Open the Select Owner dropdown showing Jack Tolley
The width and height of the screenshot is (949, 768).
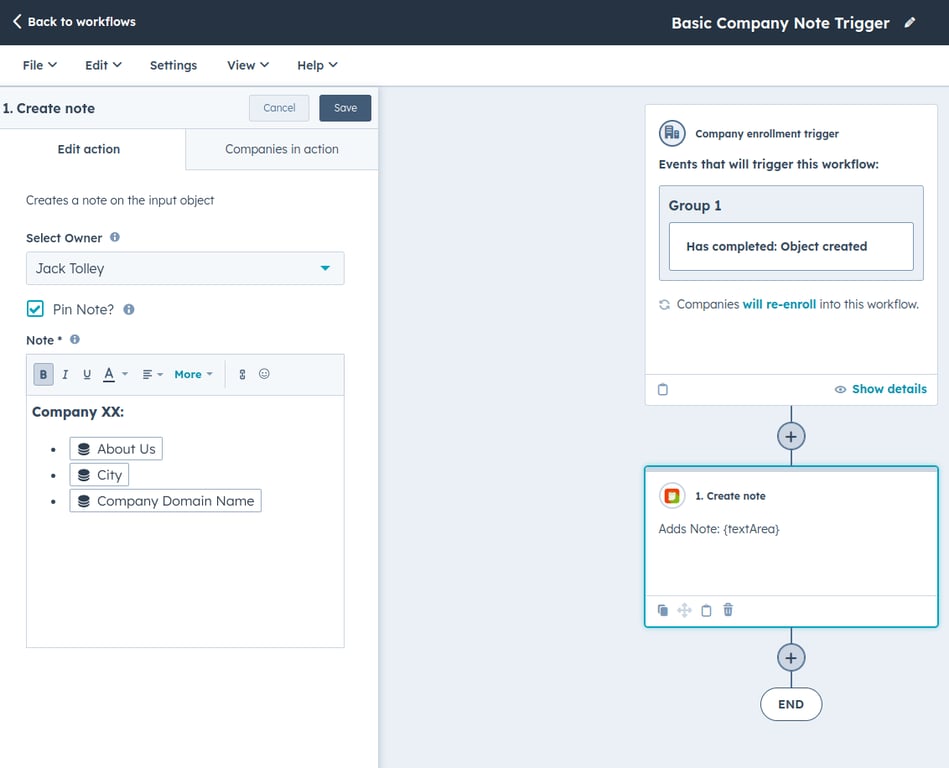[x=184, y=268]
